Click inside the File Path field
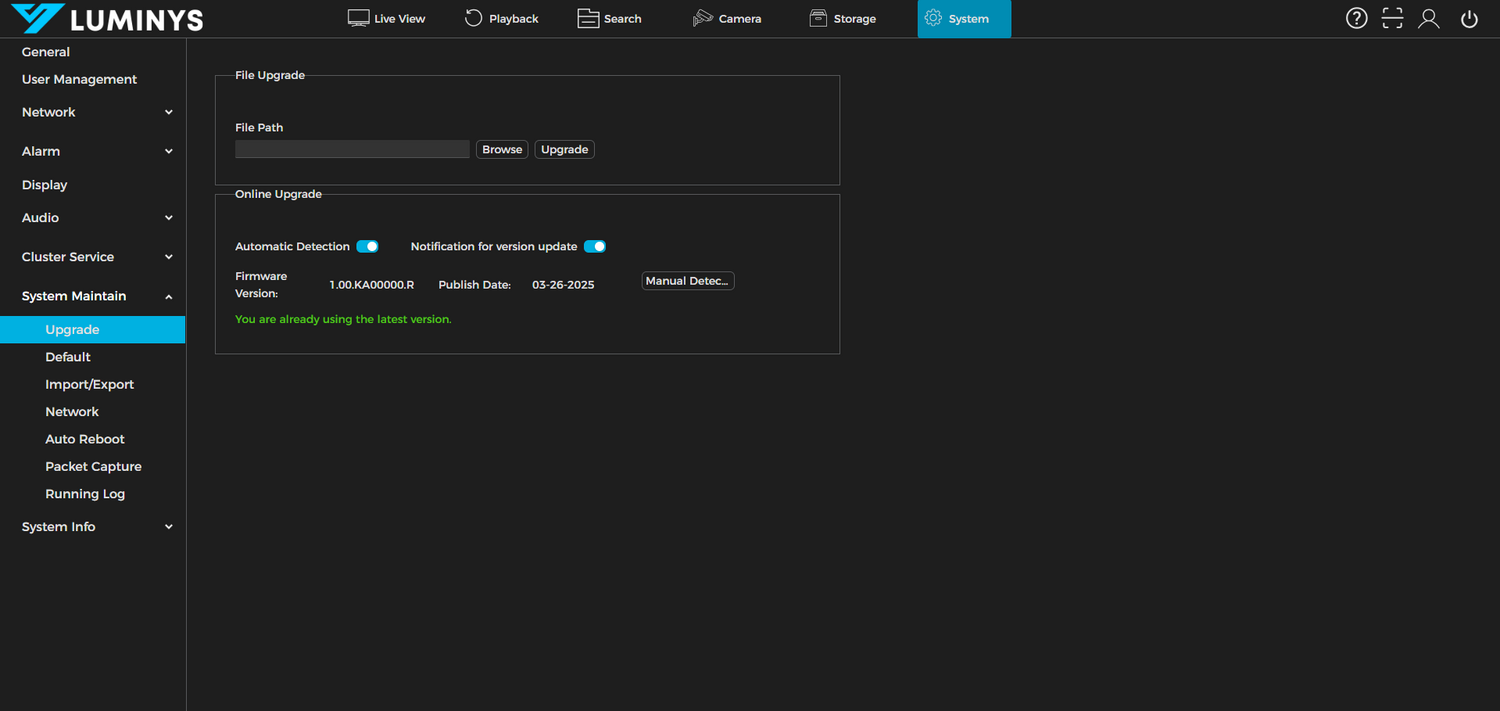 [x=352, y=149]
